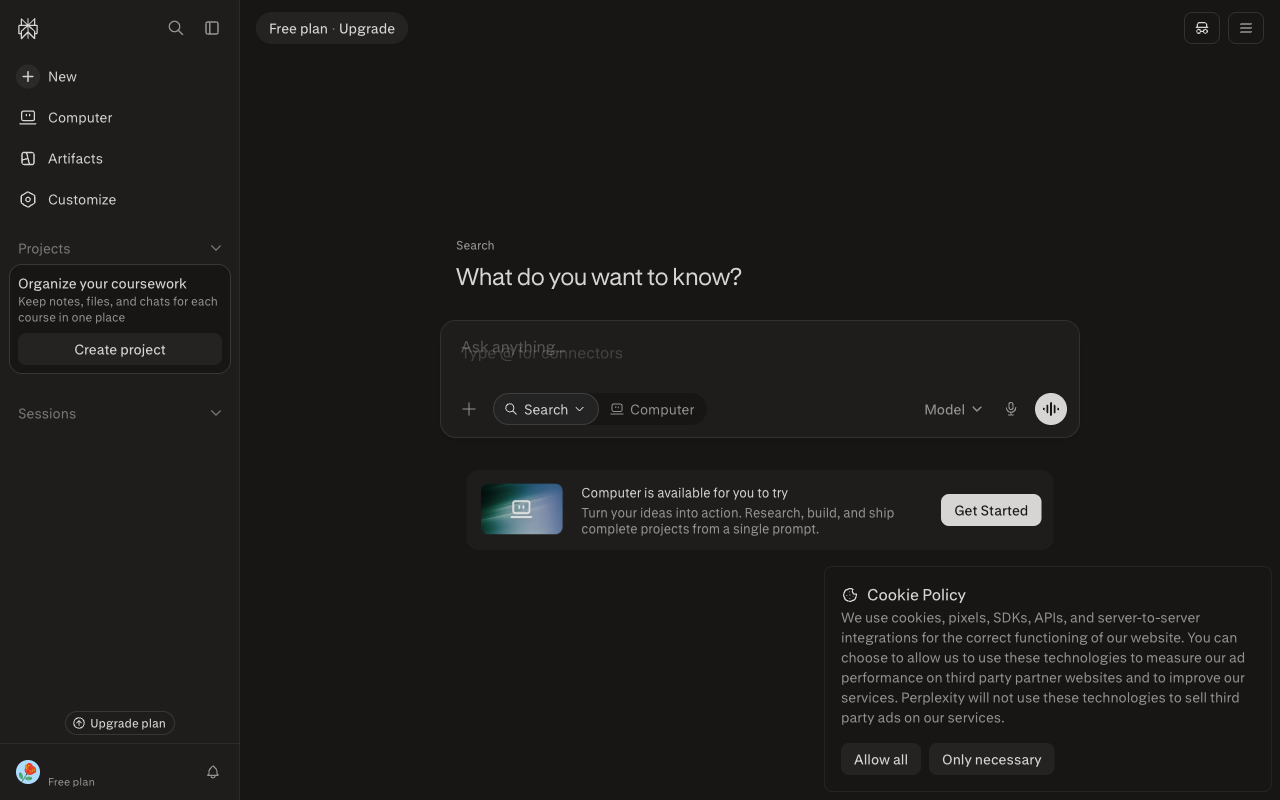Open the user profile avatar
Screen dimensions: 1280x800
[28, 772]
